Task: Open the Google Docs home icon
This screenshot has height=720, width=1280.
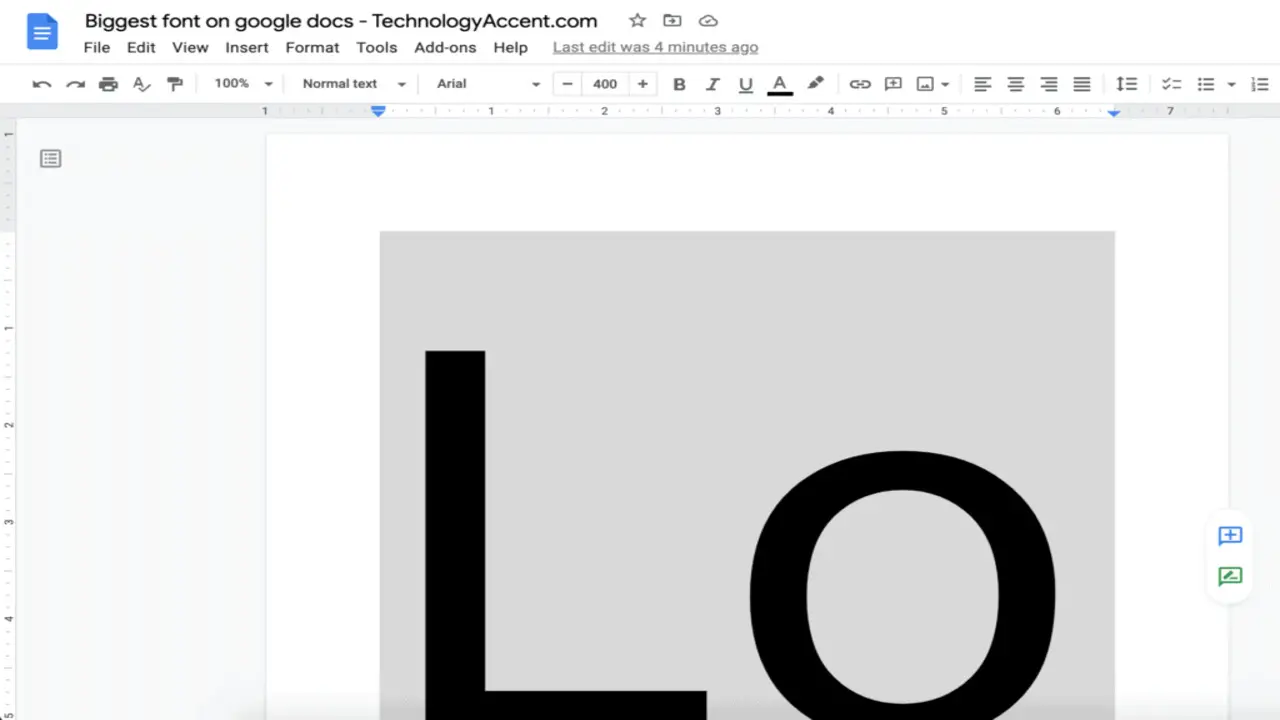Action: (42, 33)
